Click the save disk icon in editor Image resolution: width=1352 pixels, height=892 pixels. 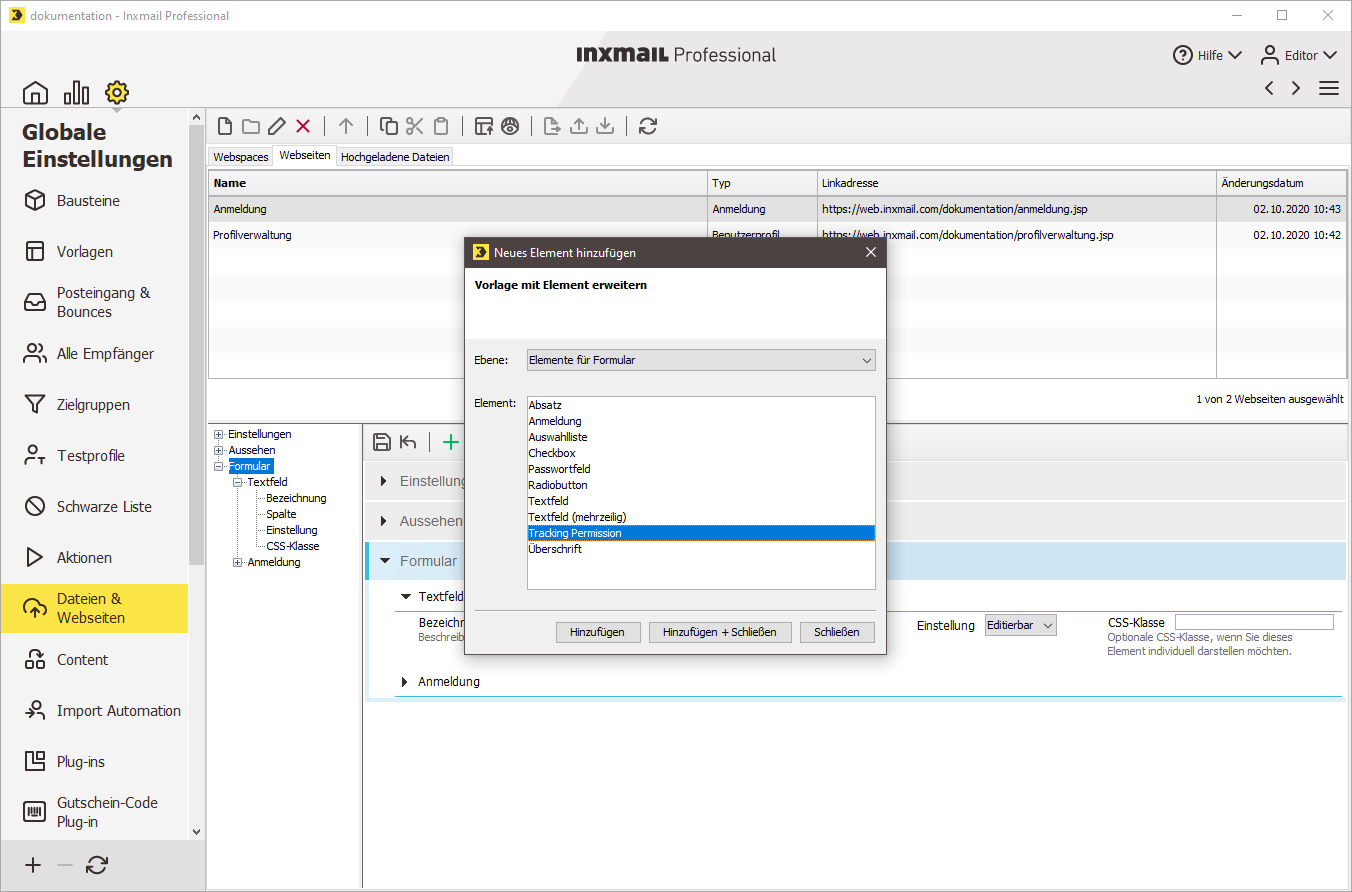coord(381,442)
